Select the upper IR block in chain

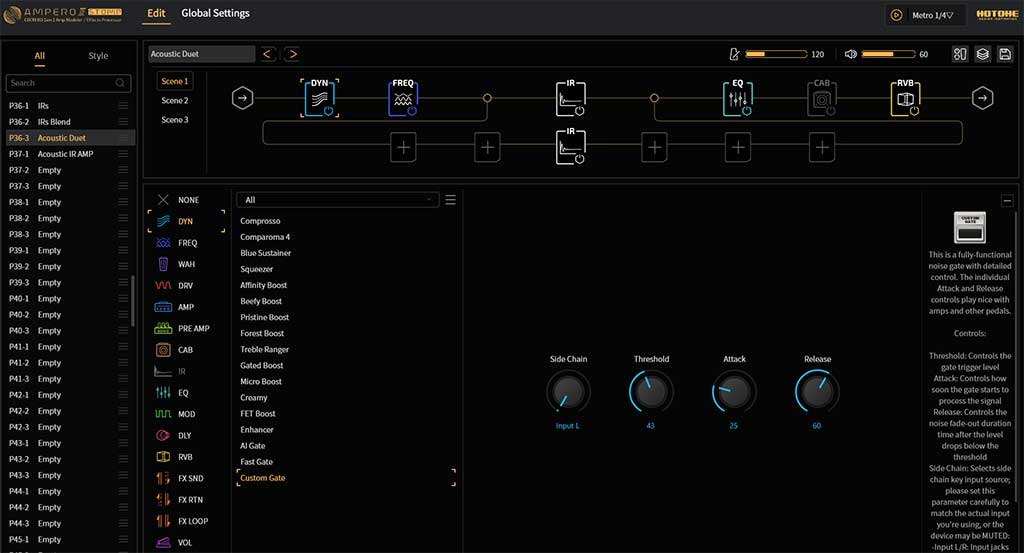[x=570, y=99]
